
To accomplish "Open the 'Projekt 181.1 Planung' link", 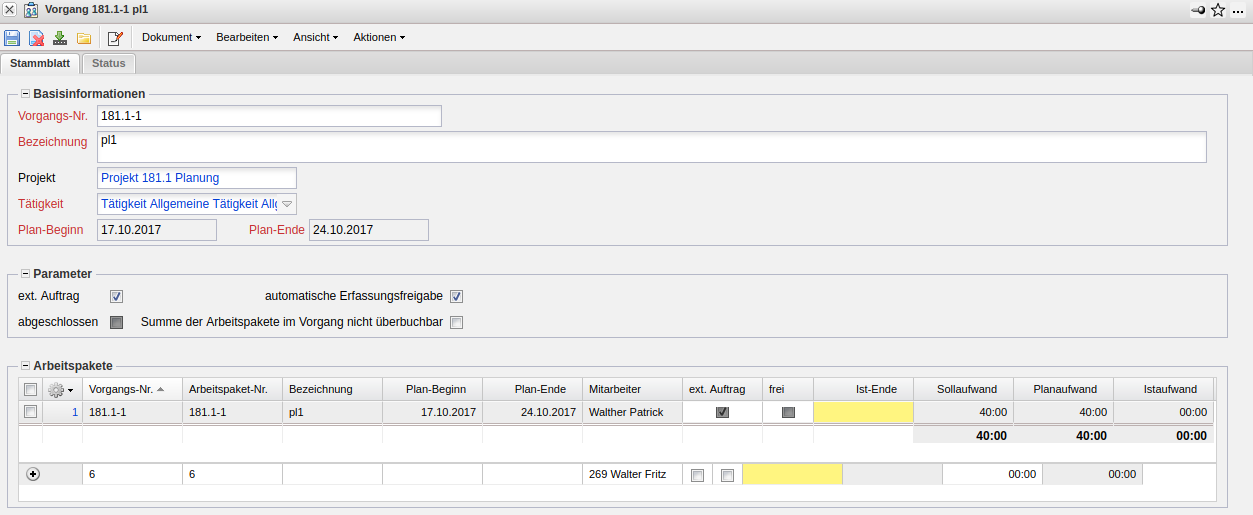I will [x=160, y=178].
